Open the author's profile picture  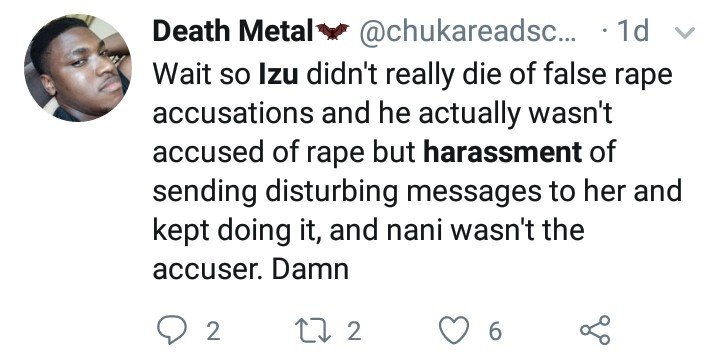[78, 68]
